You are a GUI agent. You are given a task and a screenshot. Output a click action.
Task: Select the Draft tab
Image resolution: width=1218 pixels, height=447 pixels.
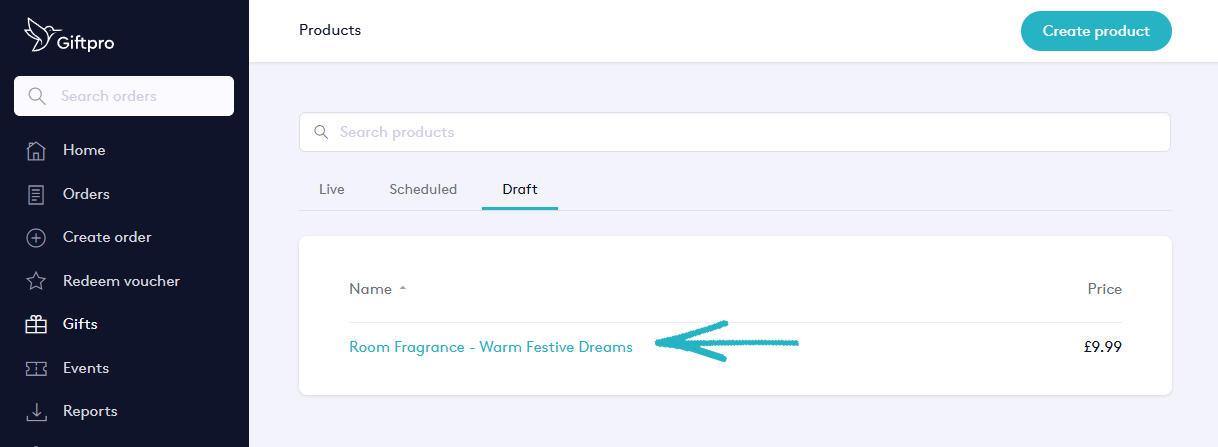520,189
